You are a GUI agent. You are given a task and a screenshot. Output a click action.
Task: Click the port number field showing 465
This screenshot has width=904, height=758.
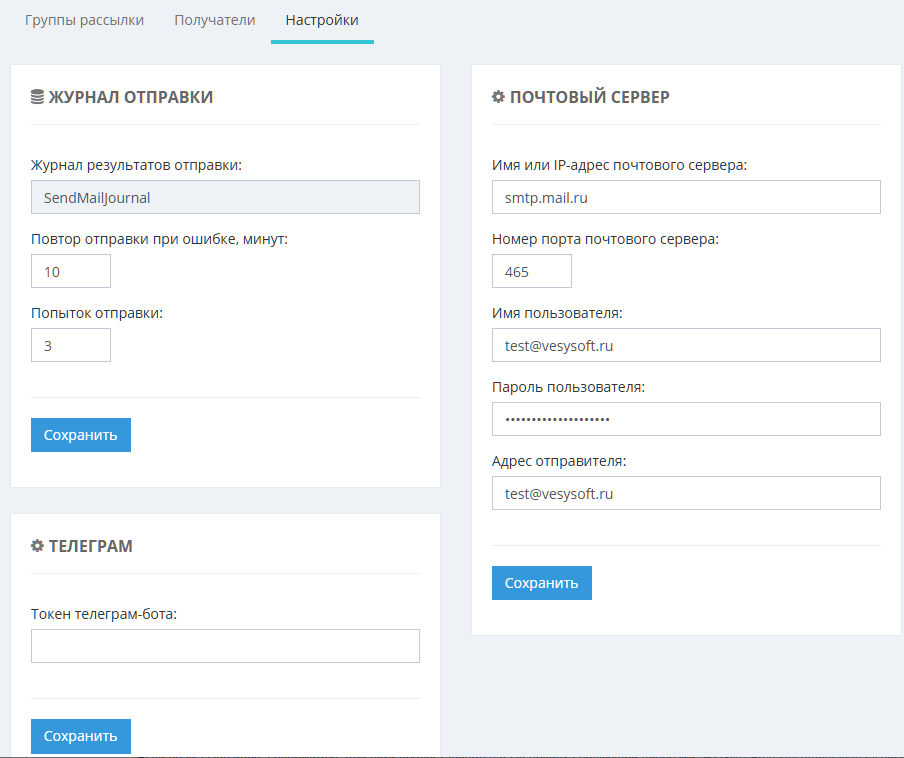[531, 271]
